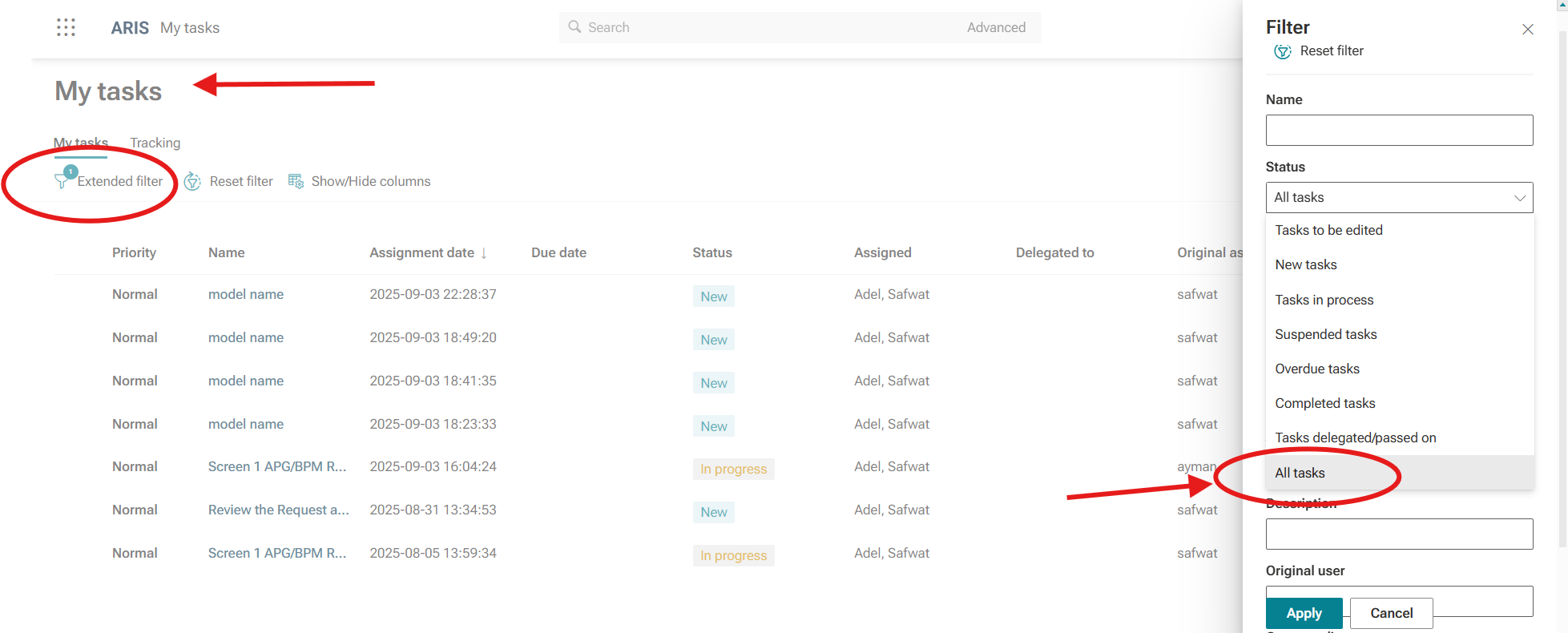Open Advanced search option
The image size is (1568, 633).
point(995,28)
